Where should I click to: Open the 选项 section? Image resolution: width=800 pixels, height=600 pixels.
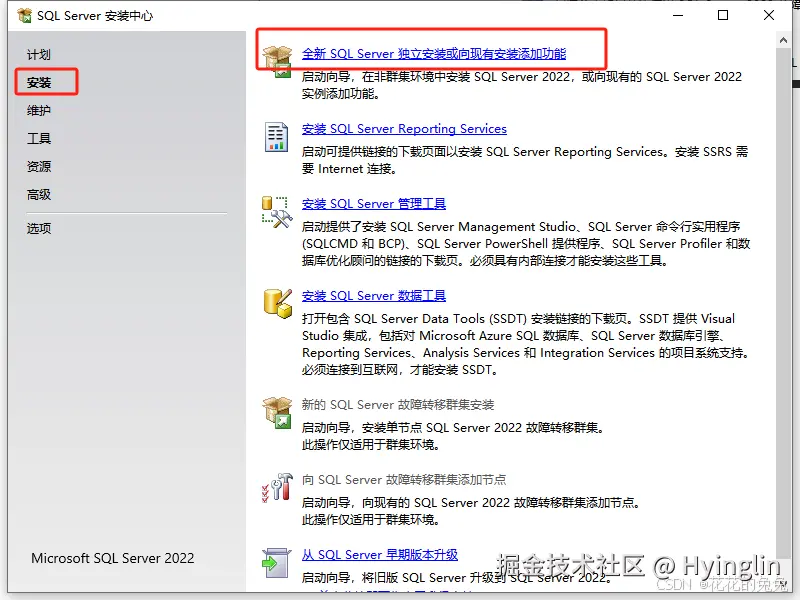click(x=39, y=228)
